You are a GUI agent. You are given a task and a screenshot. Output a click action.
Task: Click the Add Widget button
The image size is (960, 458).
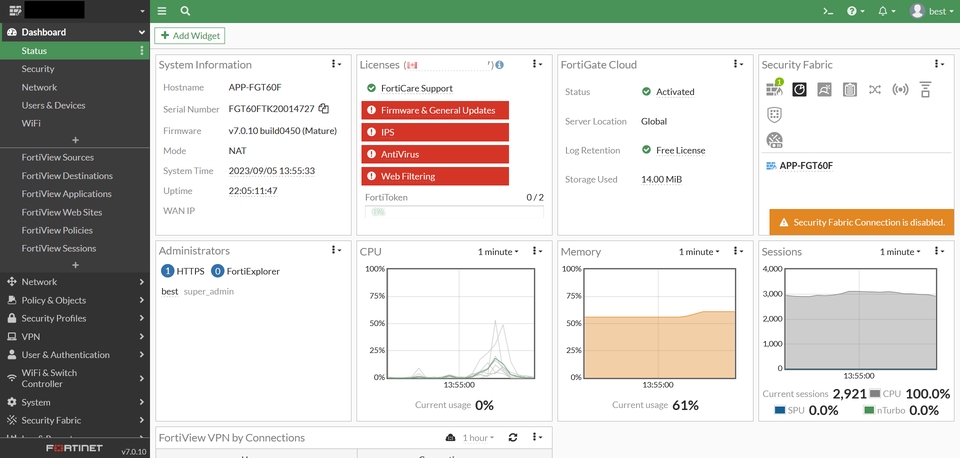click(190, 36)
